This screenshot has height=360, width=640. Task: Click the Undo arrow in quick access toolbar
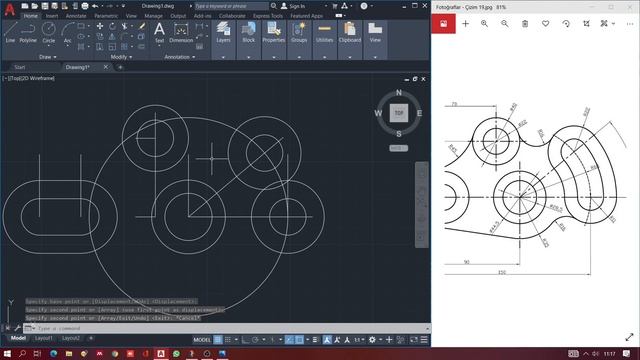[95, 6]
